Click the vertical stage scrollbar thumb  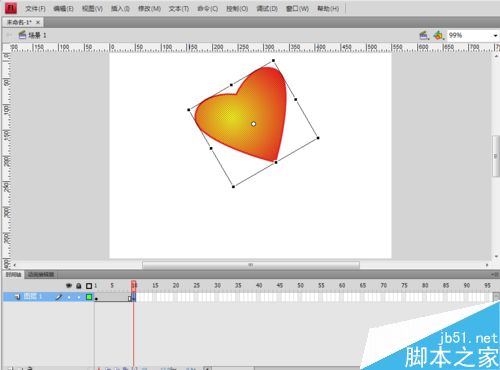click(x=496, y=156)
